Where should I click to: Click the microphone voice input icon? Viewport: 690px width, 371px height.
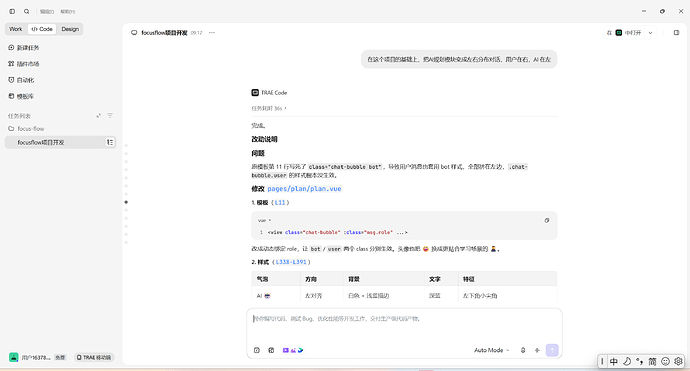tap(523, 350)
